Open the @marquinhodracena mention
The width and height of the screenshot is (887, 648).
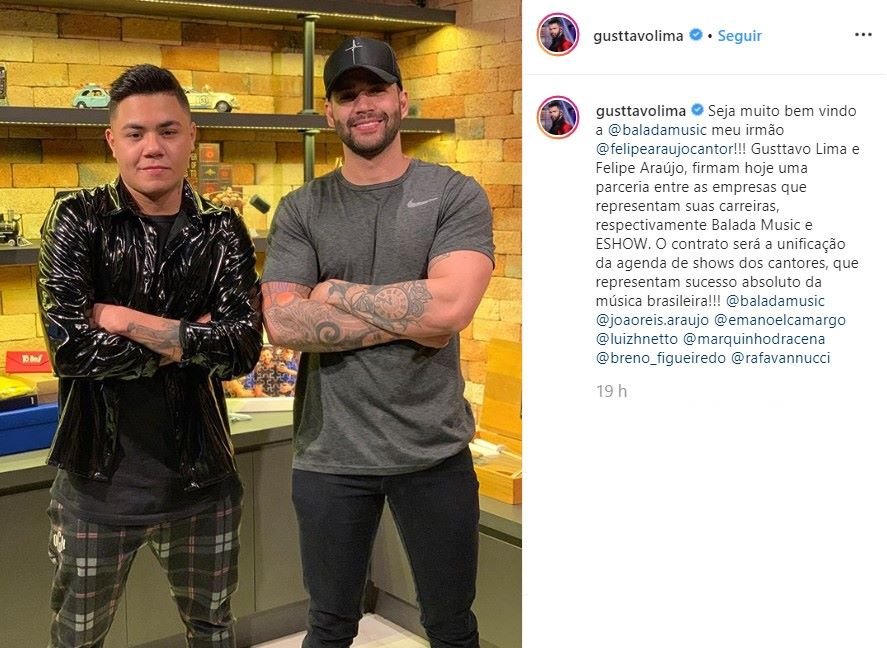click(x=754, y=339)
